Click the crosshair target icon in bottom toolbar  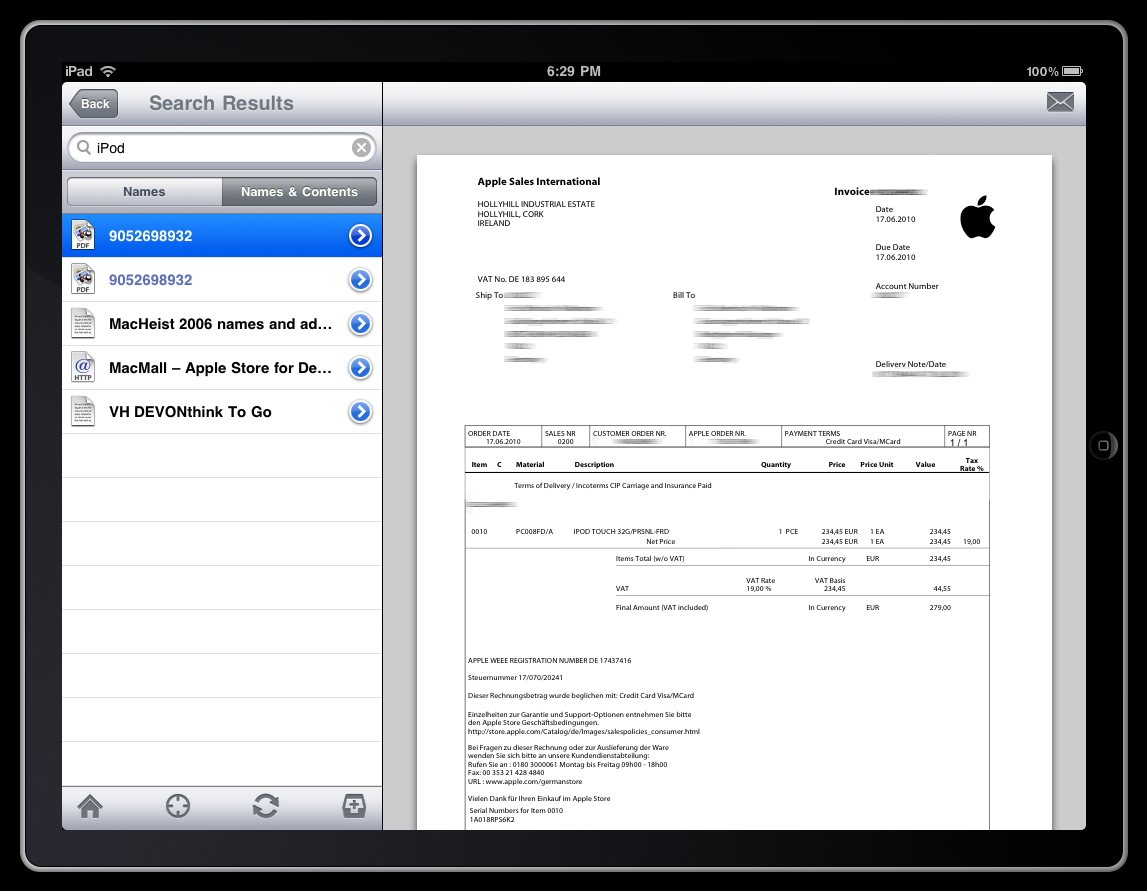tap(178, 806)
